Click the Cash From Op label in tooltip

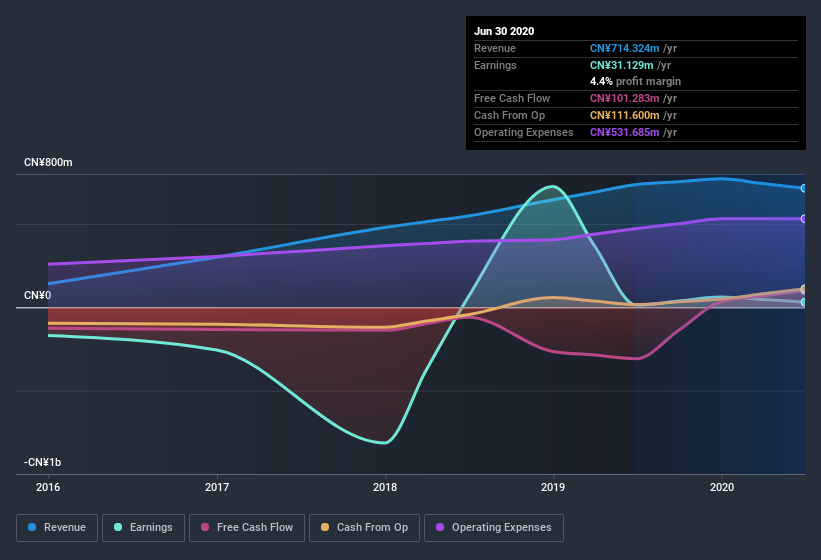[509, 115]
